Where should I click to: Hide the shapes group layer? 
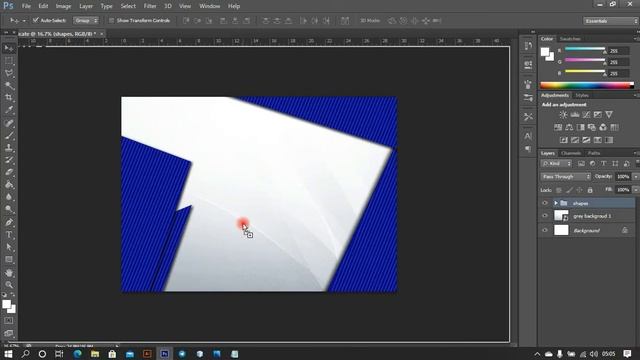545,203
